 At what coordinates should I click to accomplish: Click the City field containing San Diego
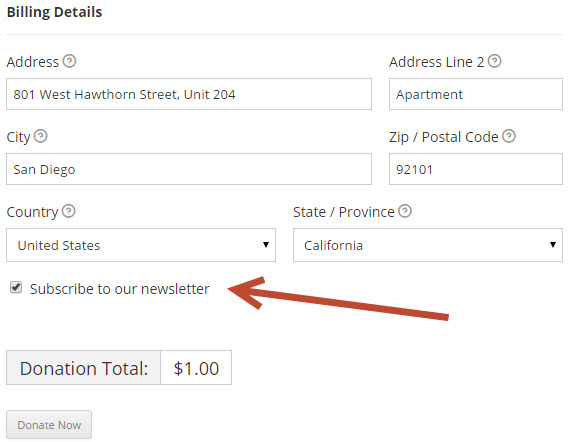click(189, 169)
